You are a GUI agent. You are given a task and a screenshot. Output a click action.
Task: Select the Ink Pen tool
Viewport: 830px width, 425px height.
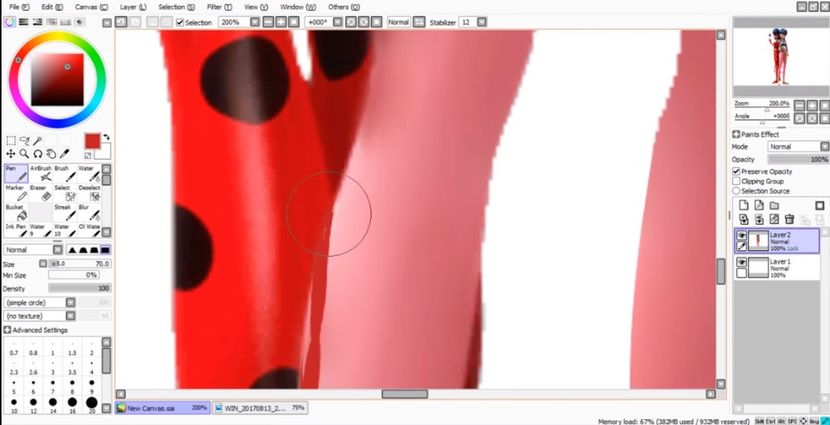[16, 230]
